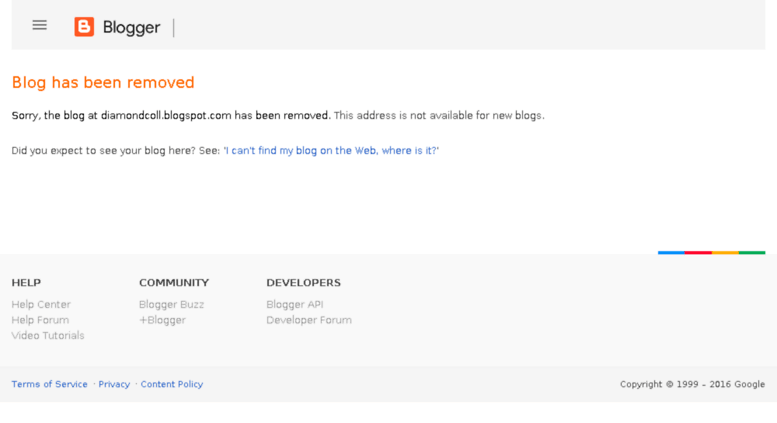Click the Blogger wordmark text
The height and width of the screenshot is (423, 777).
(131, 27)
